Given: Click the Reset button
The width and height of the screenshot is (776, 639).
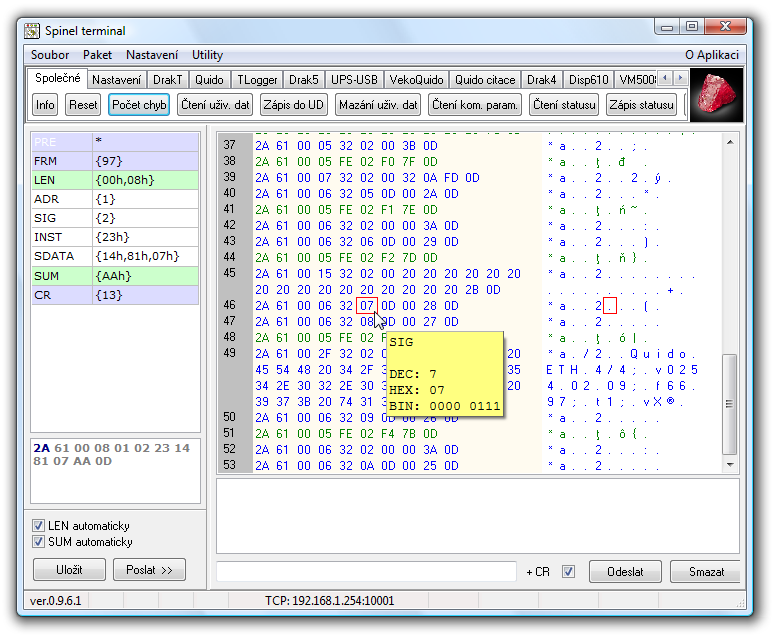Looking at the screenshot, I should coord(83,105).
